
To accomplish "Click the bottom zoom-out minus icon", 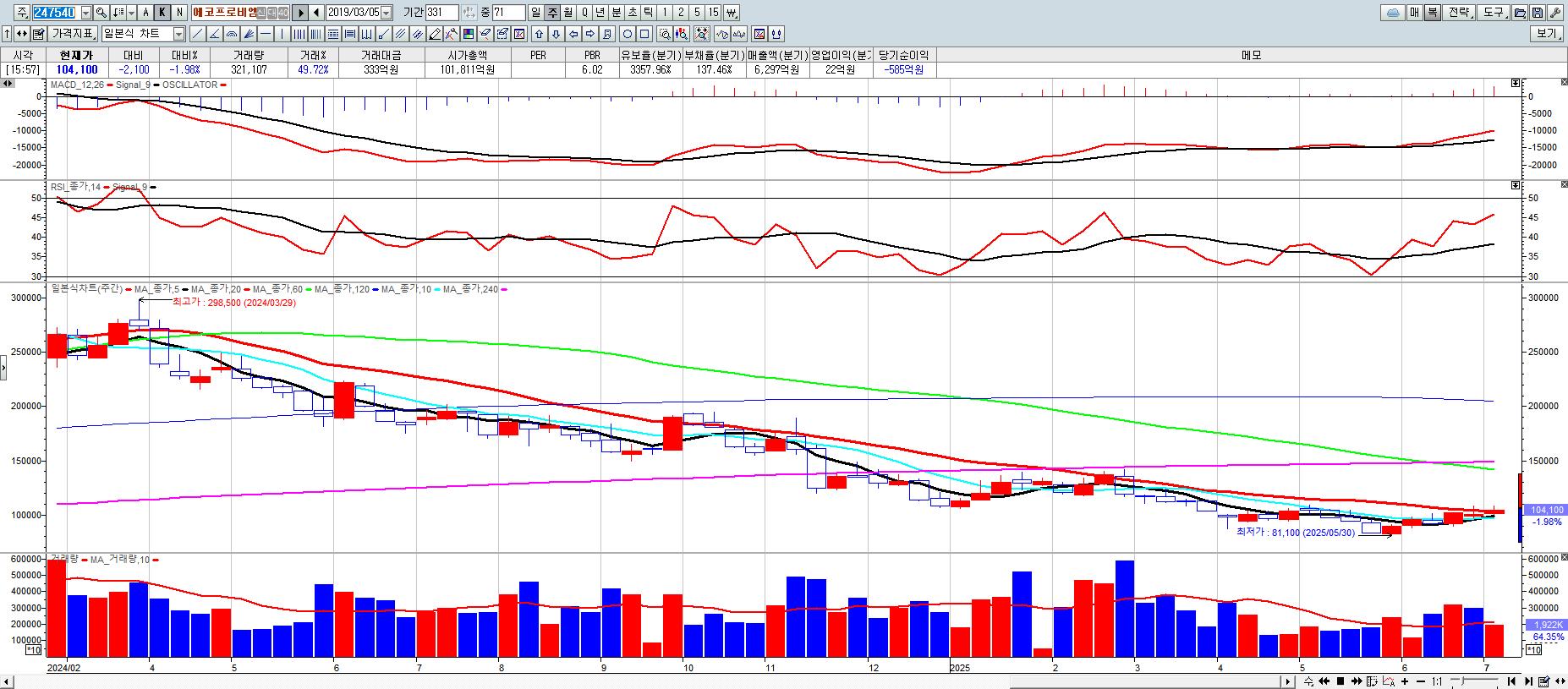I will pyautogui.click(x=1421, y=681).
